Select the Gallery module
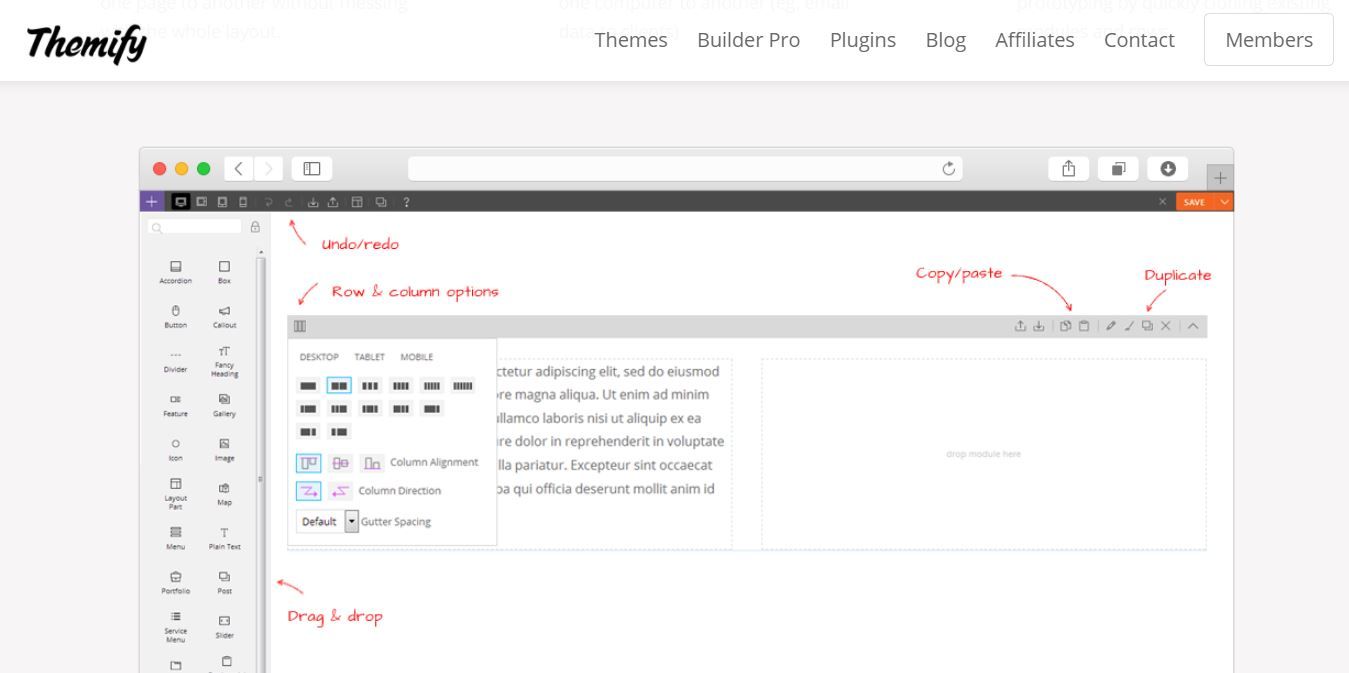Viewport: 1349px width, 673px height. (224, 405)
